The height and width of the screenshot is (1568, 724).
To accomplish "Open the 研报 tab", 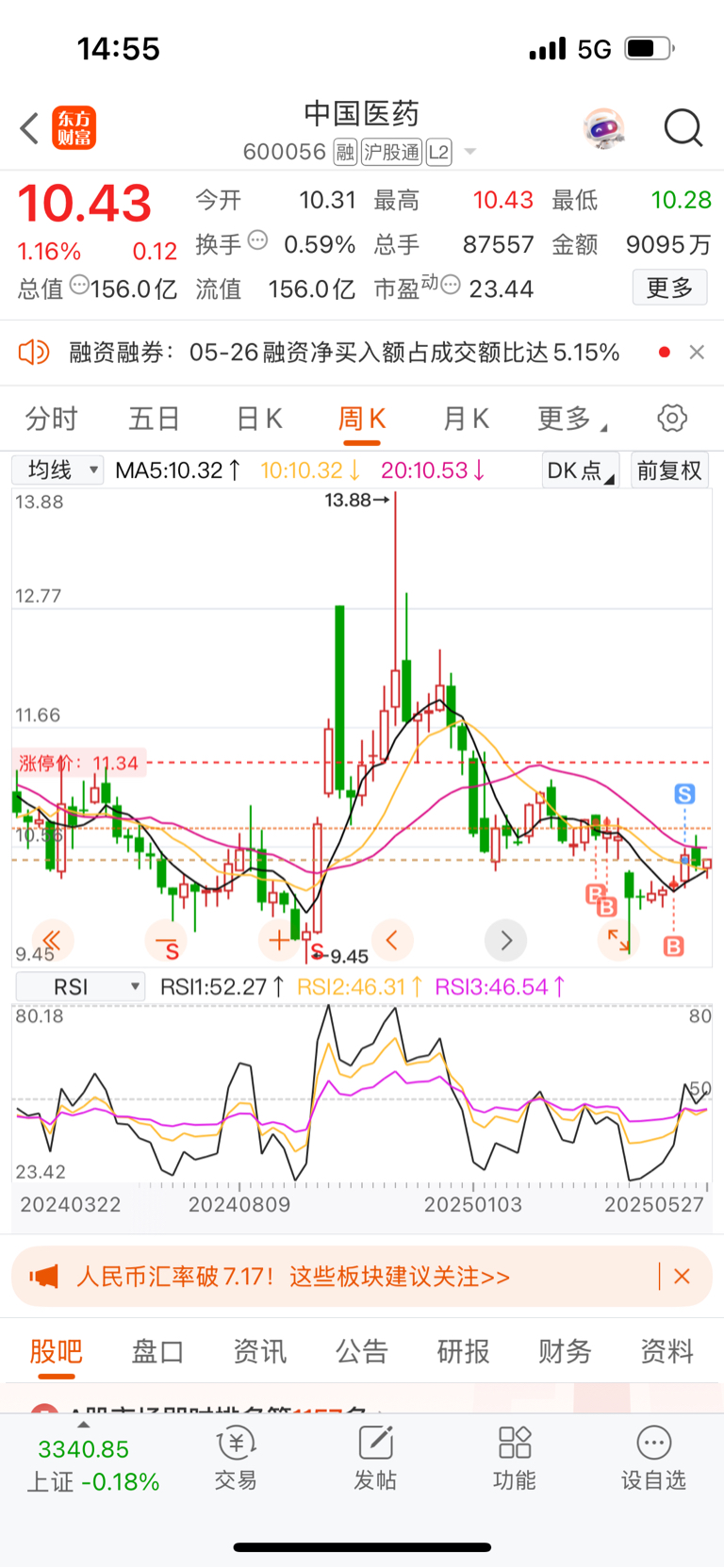I will 463,1351.
